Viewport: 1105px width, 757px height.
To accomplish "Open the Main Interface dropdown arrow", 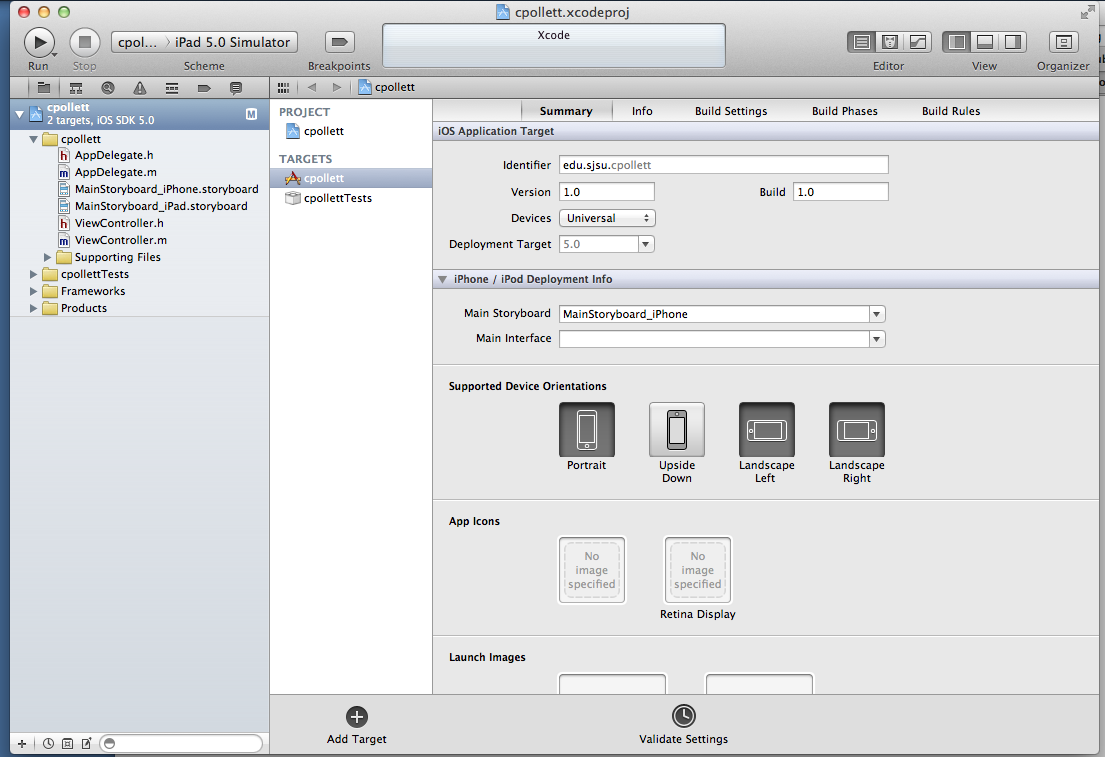I will click(877, 339).
